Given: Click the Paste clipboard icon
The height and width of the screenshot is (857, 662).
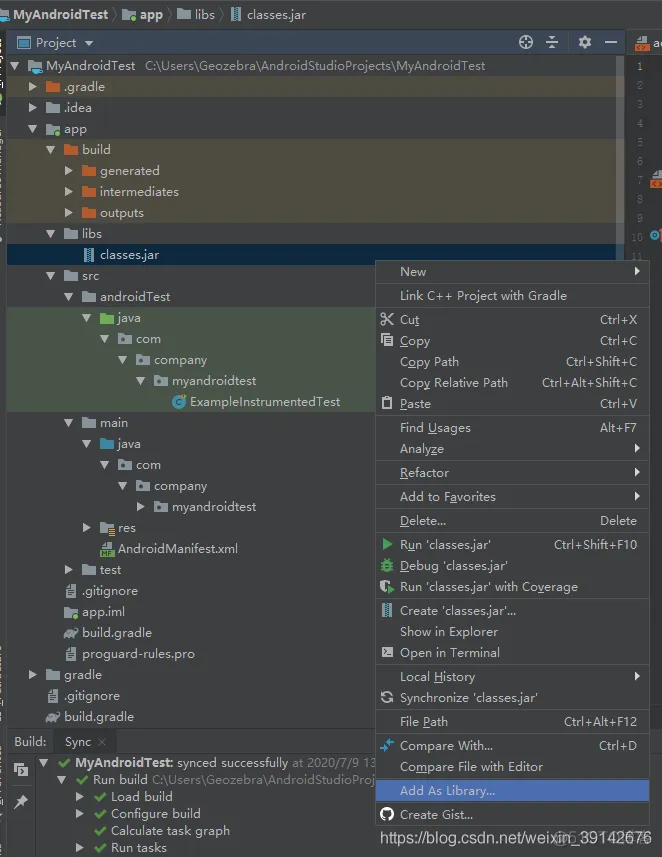Looking at the screenshot, I should 386,403.
